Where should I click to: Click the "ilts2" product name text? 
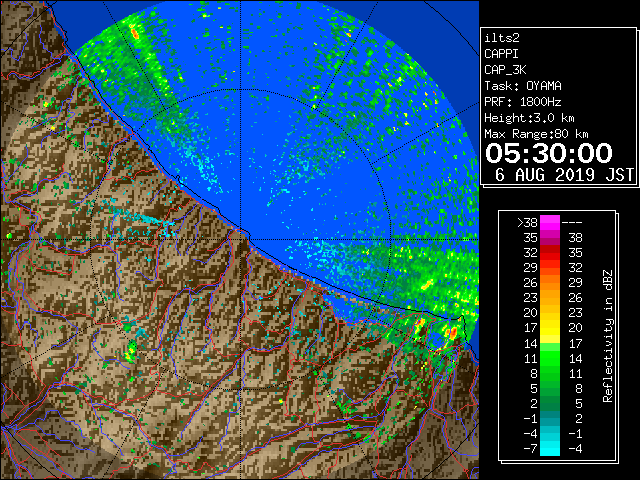502,38
